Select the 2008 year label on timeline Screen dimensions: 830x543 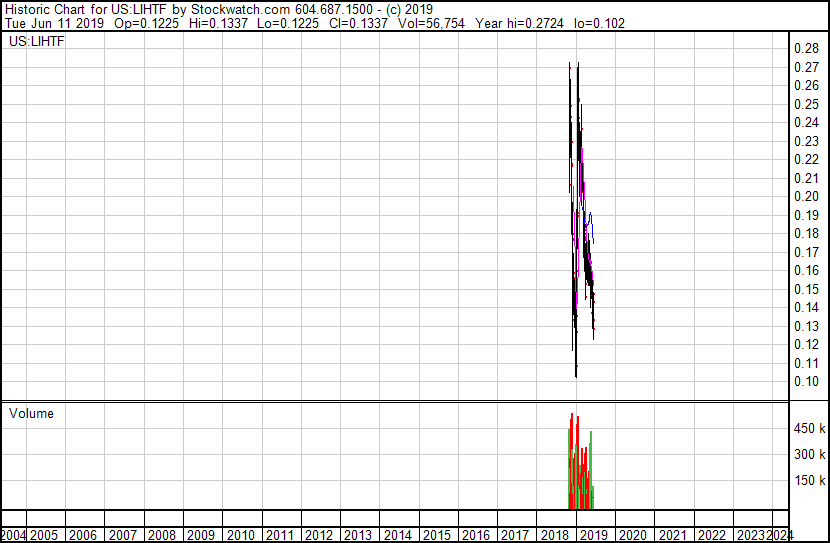161,535
